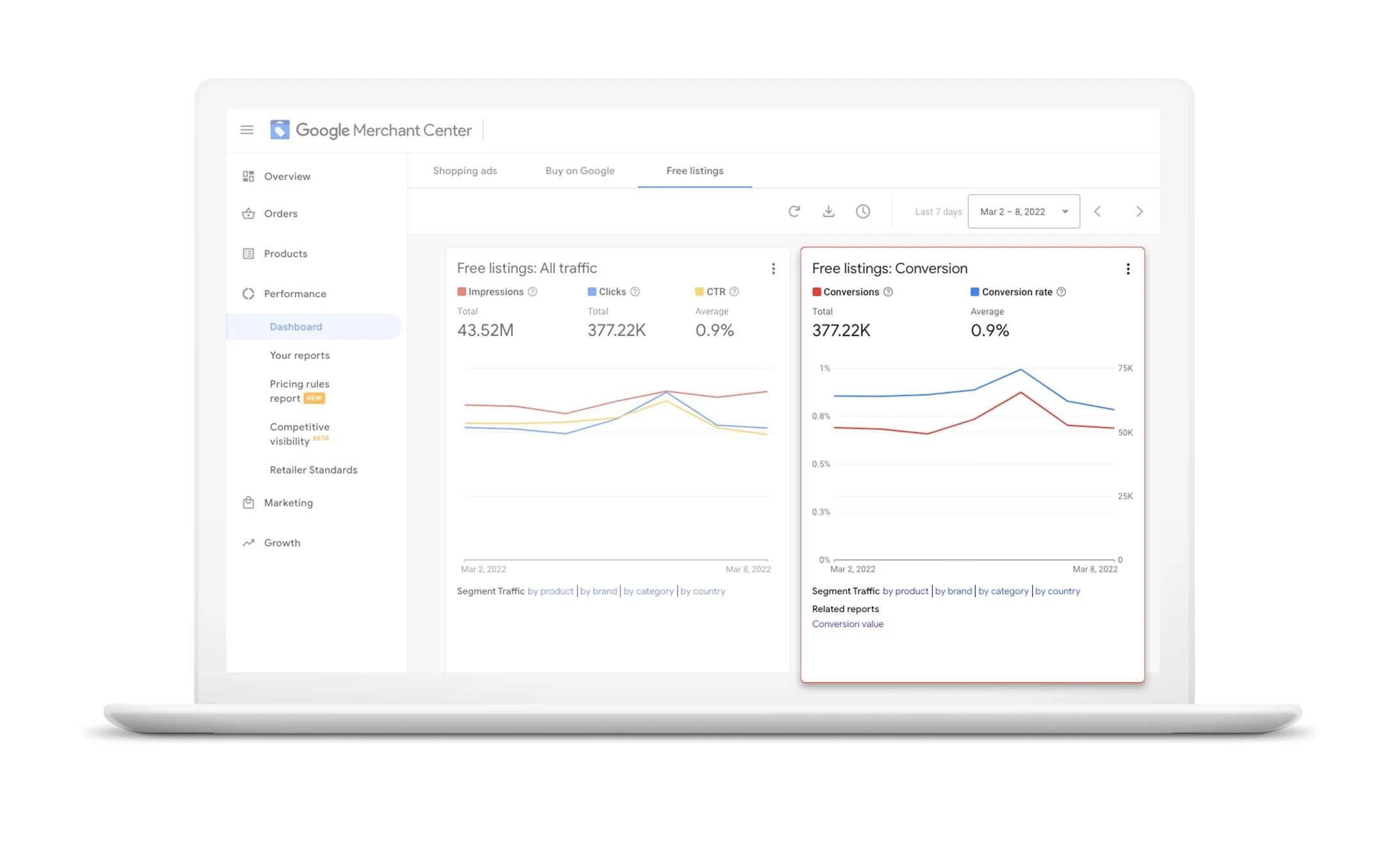Click the help icon next to Conversions
This screenshot has height=846, width=1400.
(x=888, y=292)
